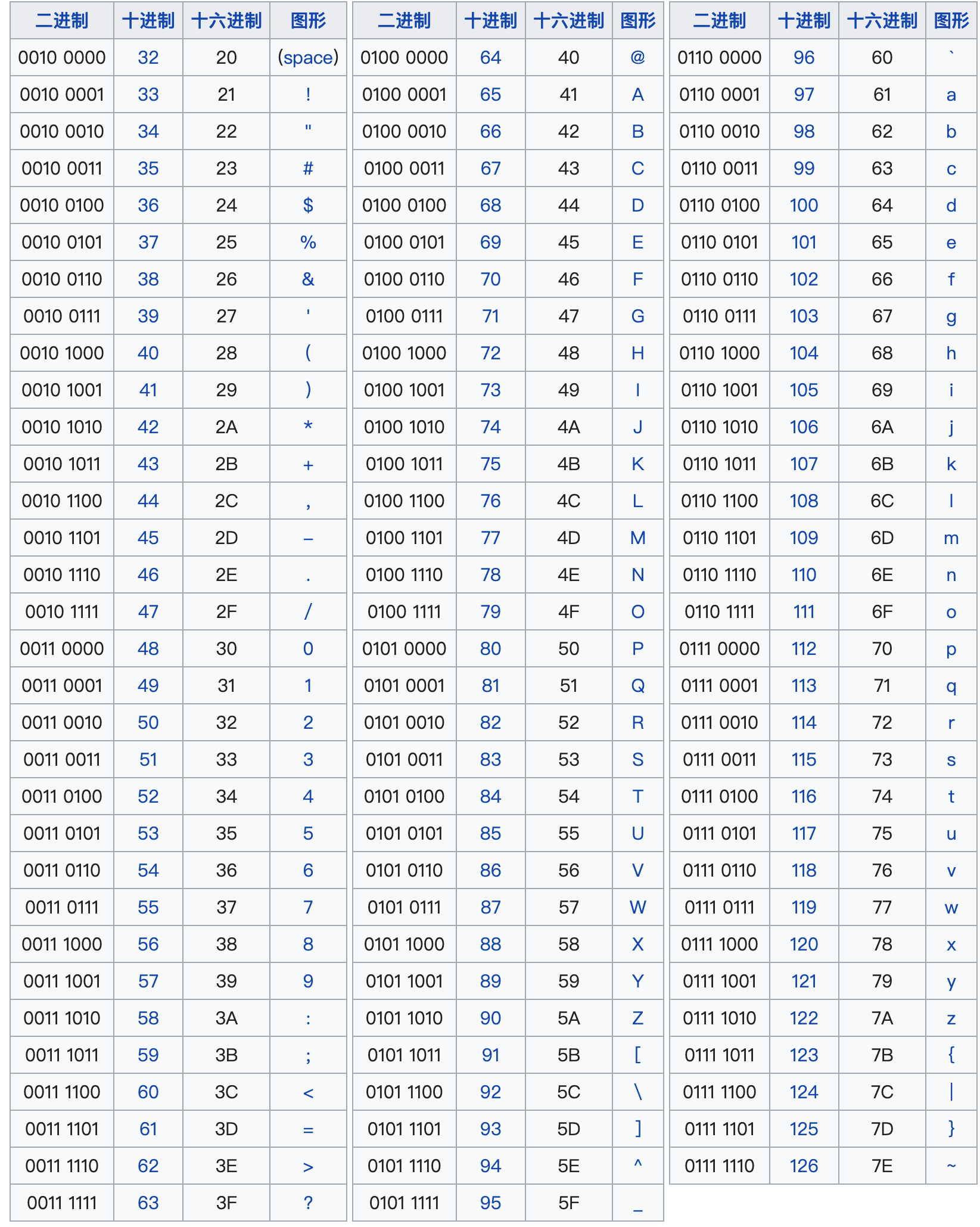The height and width of the screenshot is (1227, 980).
Task: Select binary cell 0101 1111
Action: click(x=404, y=1203)
